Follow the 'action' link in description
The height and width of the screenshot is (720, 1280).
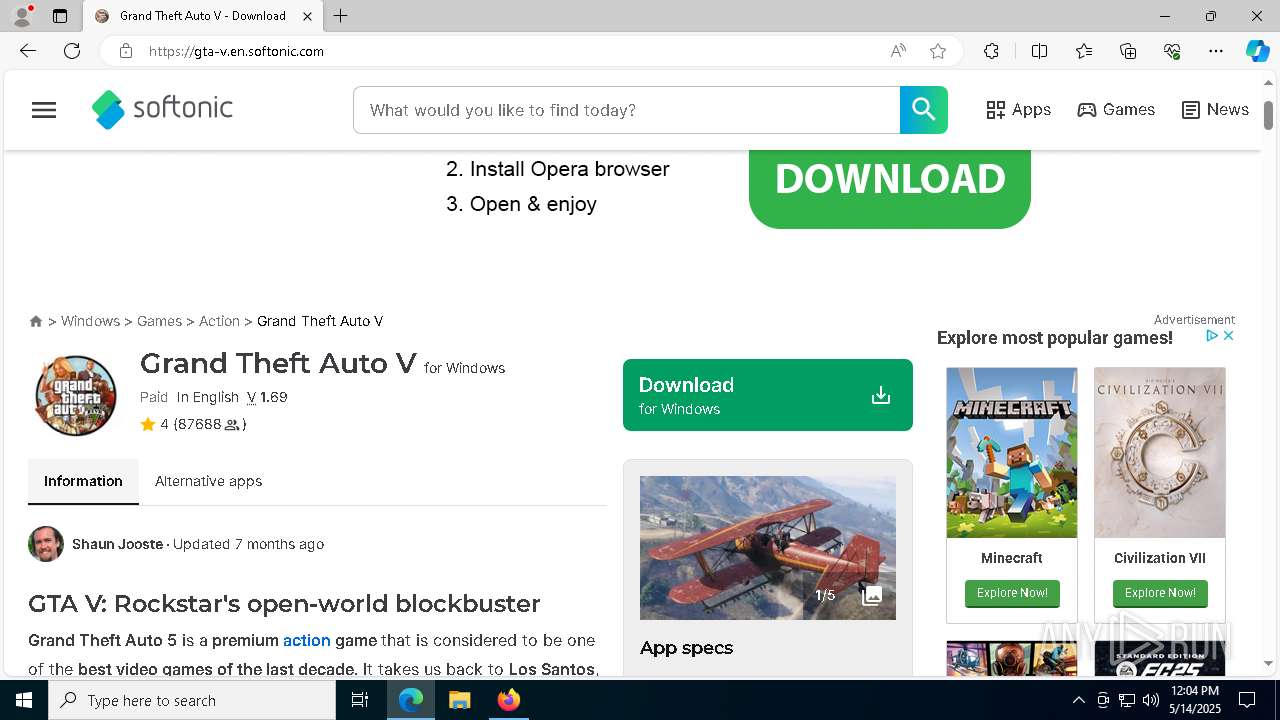click(x=306, y=640)
